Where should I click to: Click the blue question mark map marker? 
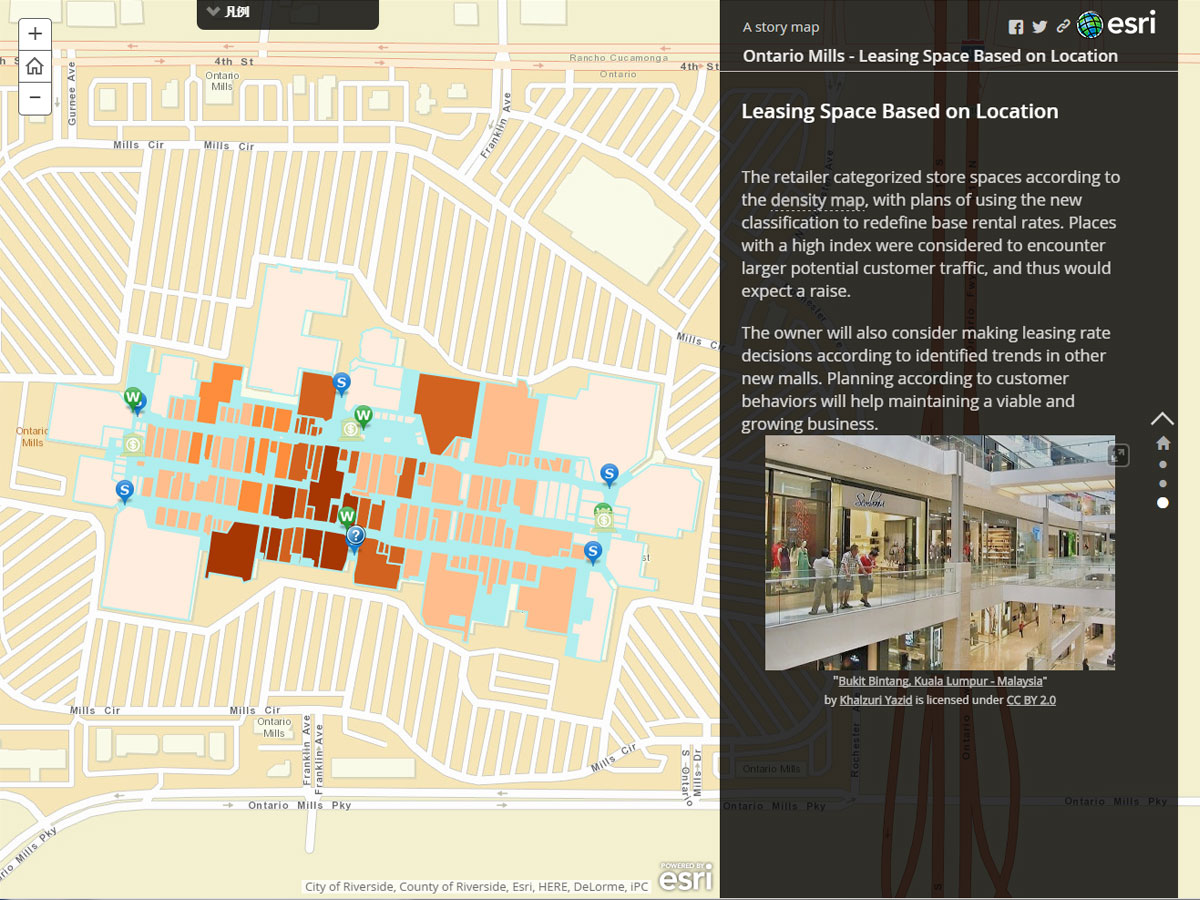355,537
